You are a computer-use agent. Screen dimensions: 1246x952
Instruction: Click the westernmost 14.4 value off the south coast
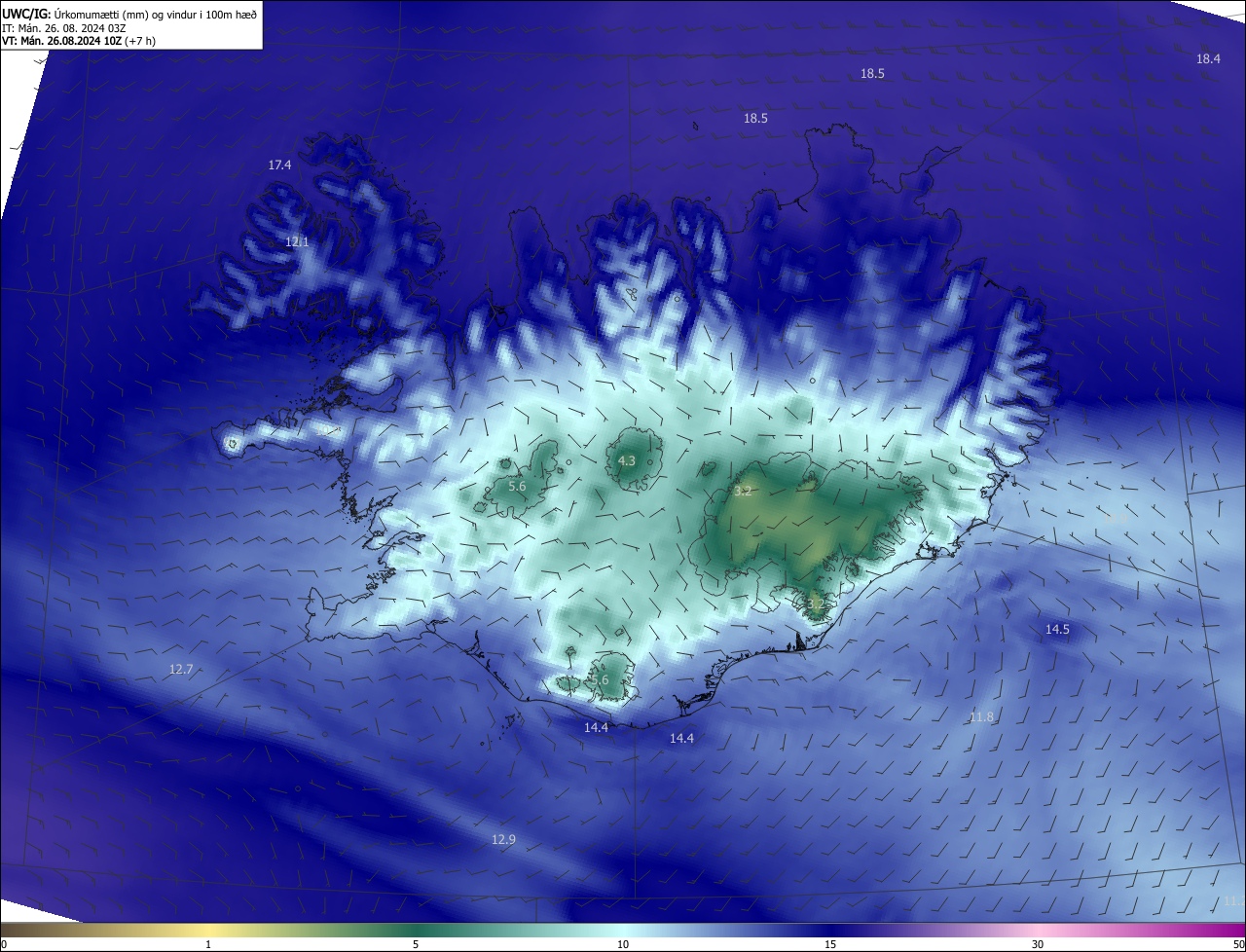(596, 728)
